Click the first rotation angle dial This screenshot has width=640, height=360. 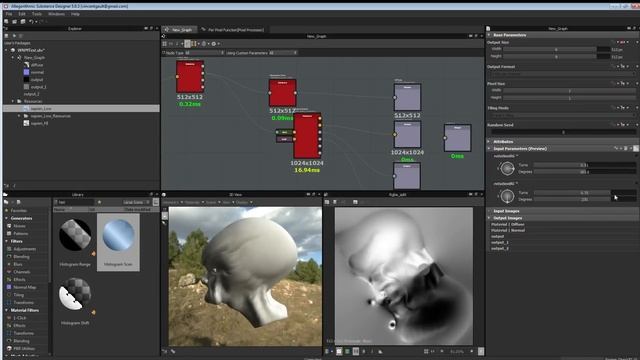pyautogui.click(x=507, y=168)
